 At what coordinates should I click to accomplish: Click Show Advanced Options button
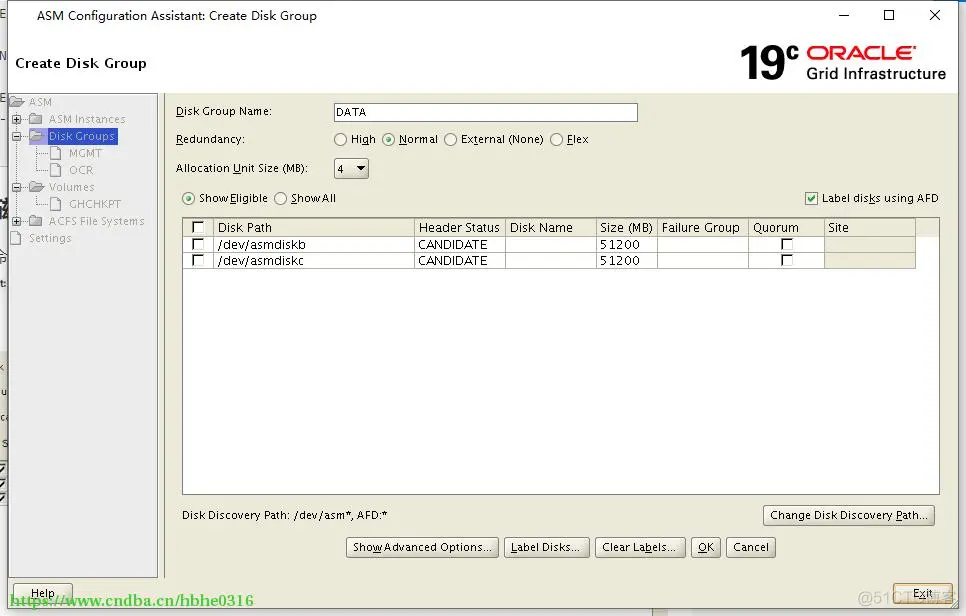pyautogui.click(x=422, y=547)
